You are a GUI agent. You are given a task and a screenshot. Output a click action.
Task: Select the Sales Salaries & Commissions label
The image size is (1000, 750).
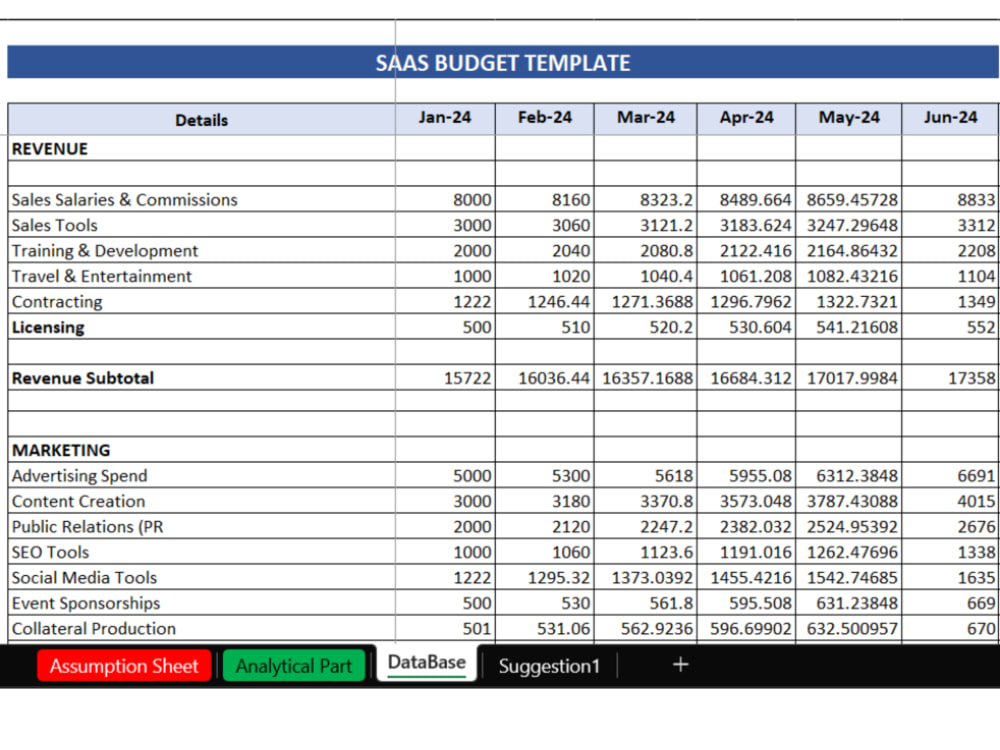point(202,199)
